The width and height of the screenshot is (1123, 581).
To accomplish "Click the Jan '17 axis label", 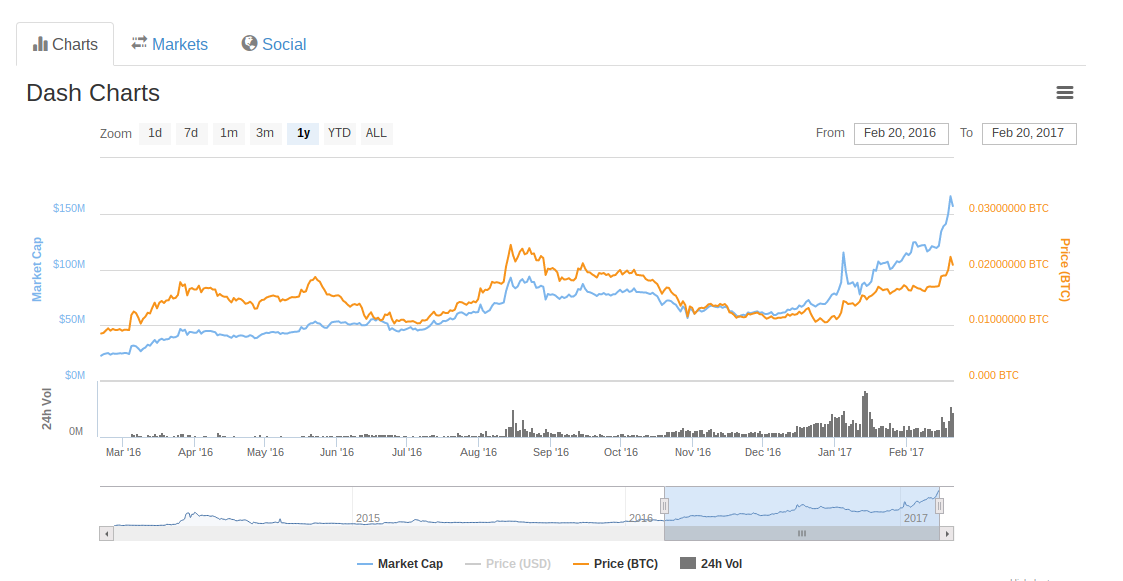I will 835,452.
